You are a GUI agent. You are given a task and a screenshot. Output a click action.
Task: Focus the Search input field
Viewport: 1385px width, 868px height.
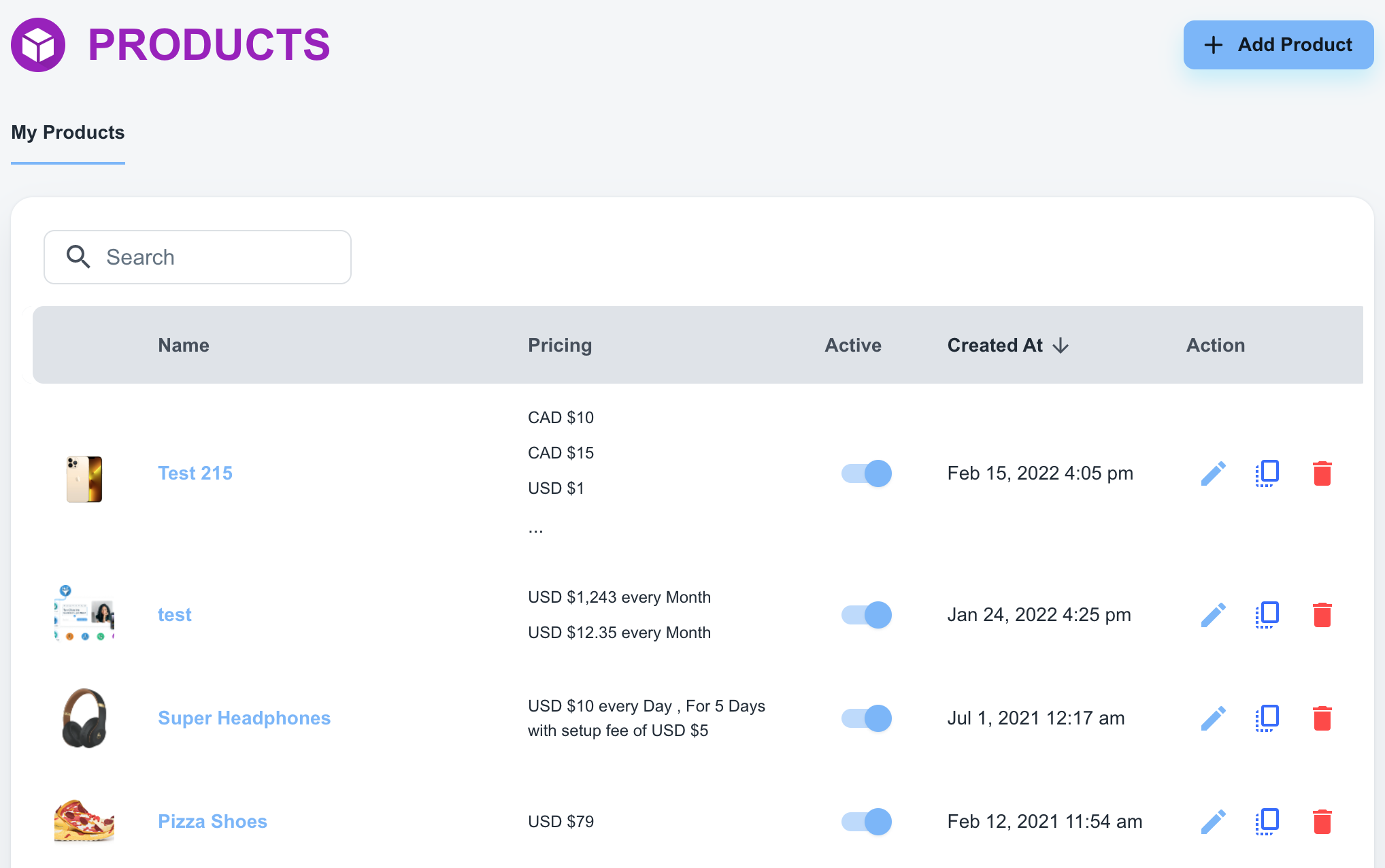click(x=218, y=257)
